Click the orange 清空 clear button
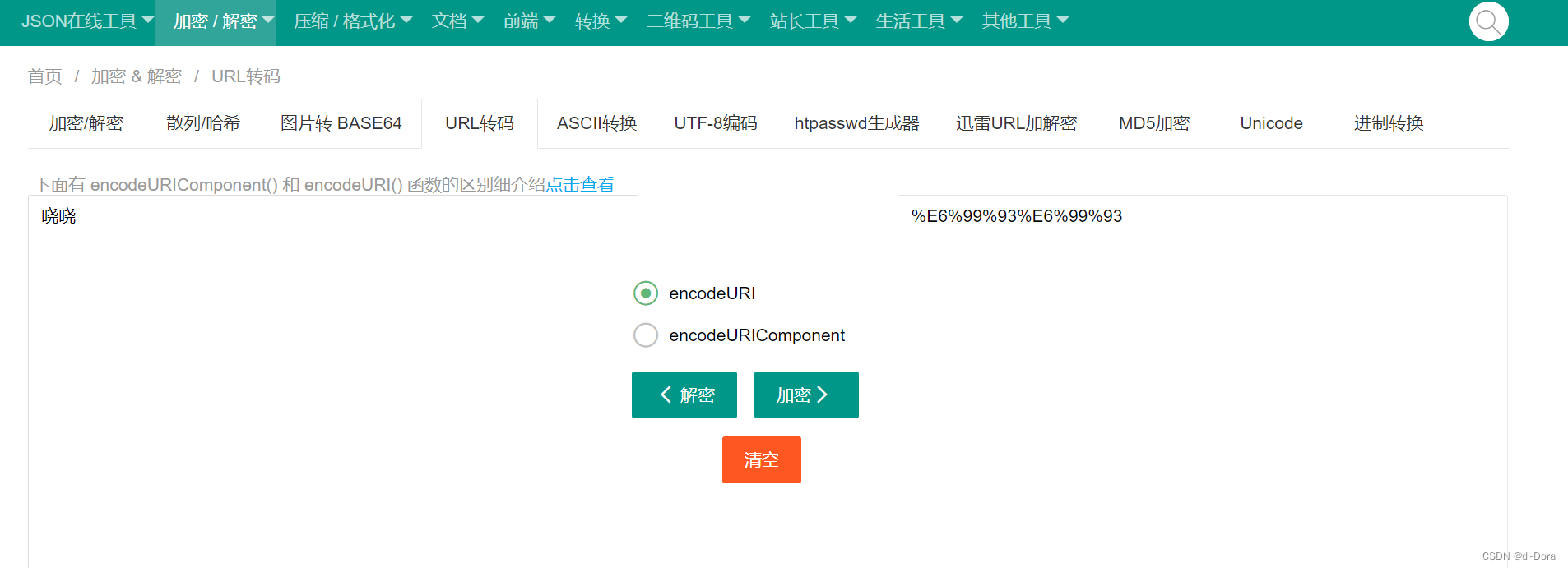1568x568 pixels. [x=762, y=459]
